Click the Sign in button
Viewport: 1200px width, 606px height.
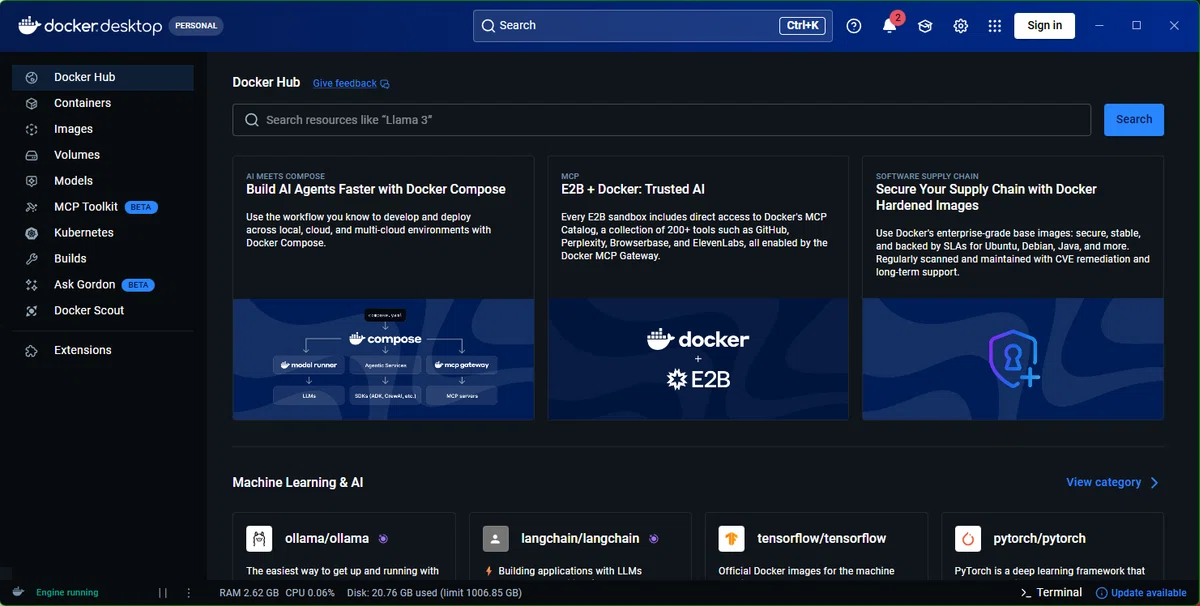(1044, 25)
